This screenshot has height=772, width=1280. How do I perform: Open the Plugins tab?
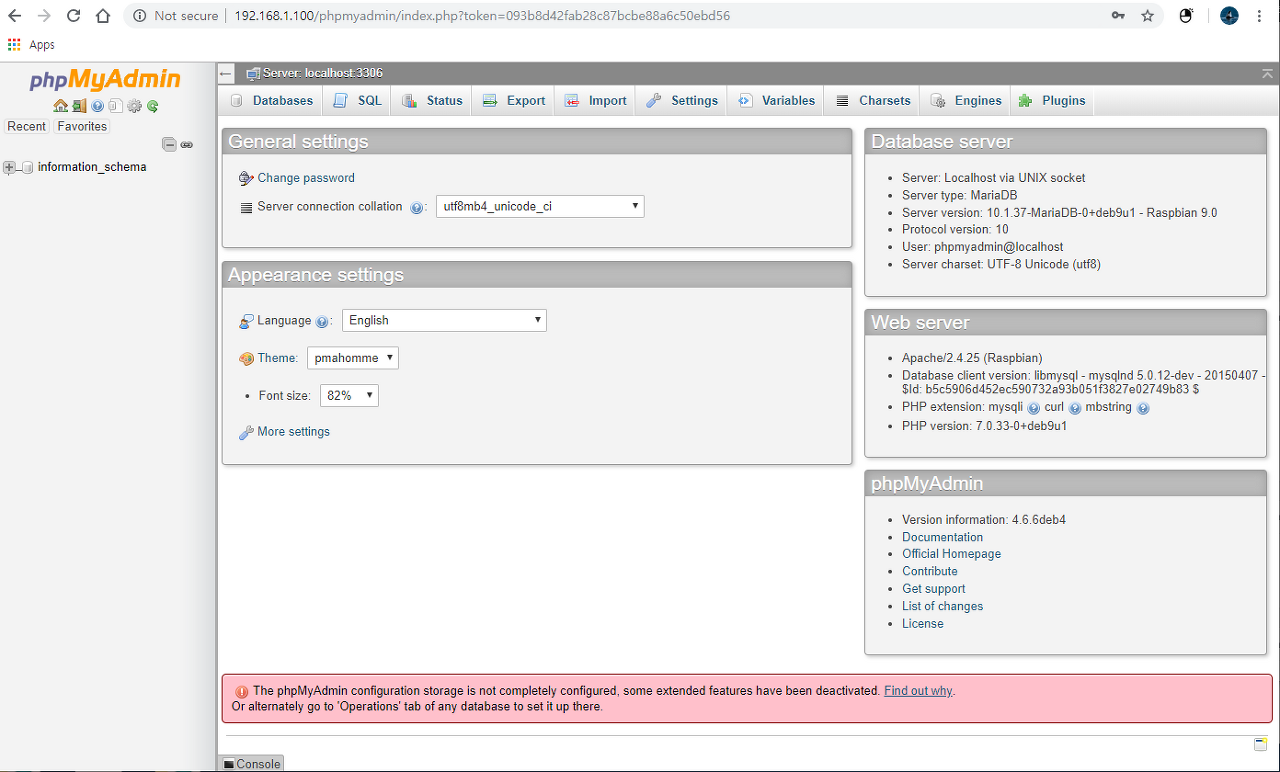pos(1052,101)
